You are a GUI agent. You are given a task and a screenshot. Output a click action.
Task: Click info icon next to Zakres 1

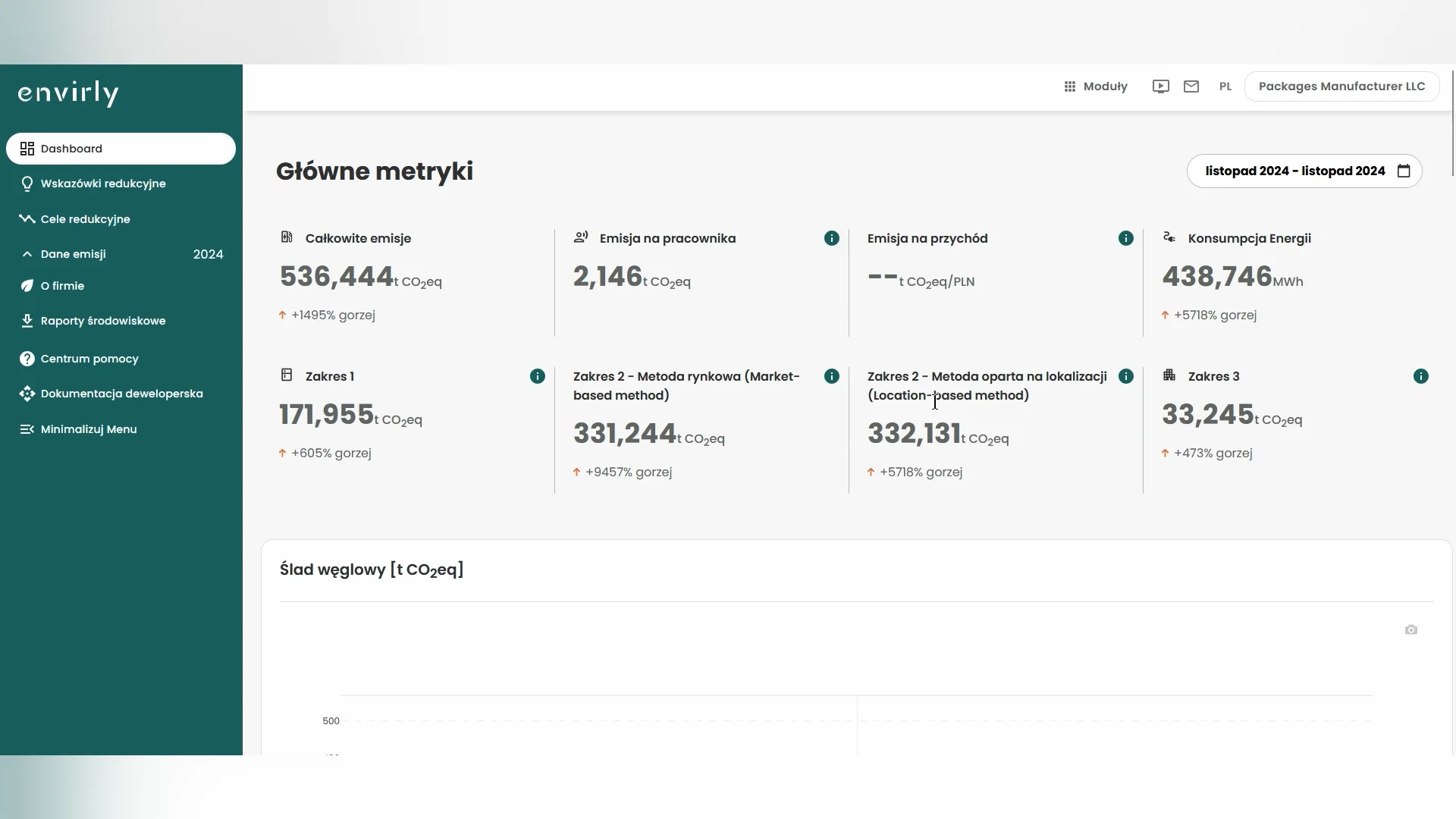(x=537, y=376)
